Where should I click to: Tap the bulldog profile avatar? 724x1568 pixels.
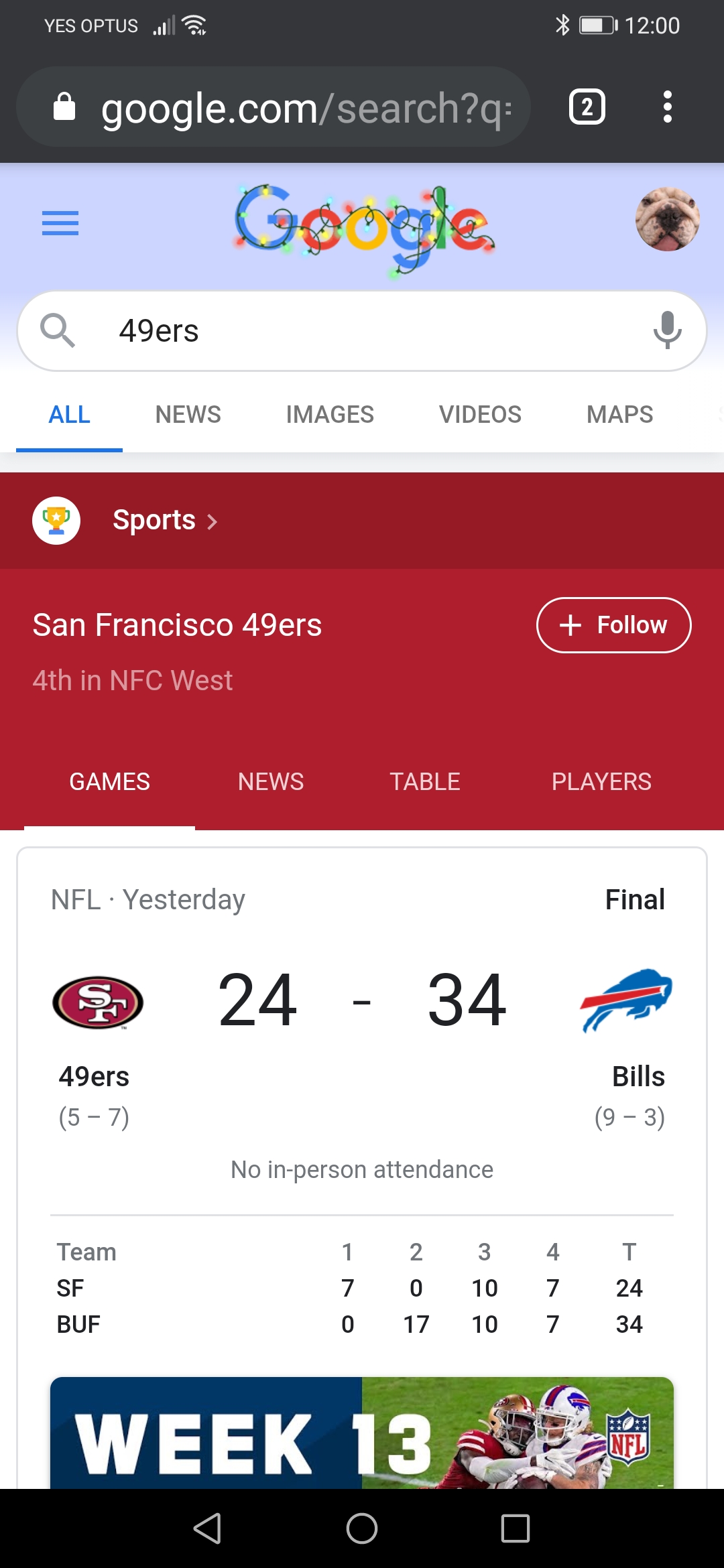pyautogui.click(x=667, y=219)
